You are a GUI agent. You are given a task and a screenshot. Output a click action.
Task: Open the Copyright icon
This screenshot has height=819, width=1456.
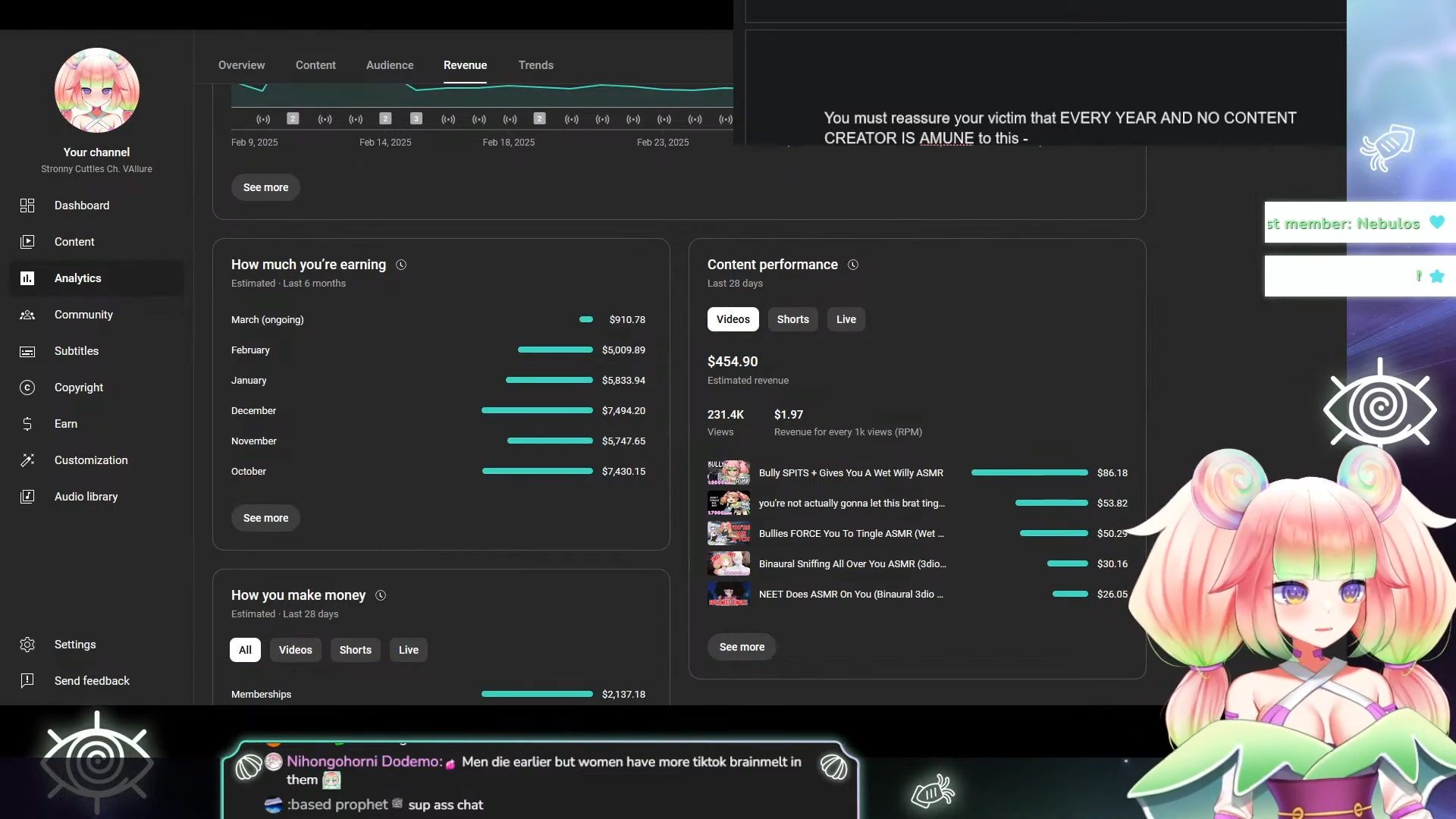(x=27, y=388)
